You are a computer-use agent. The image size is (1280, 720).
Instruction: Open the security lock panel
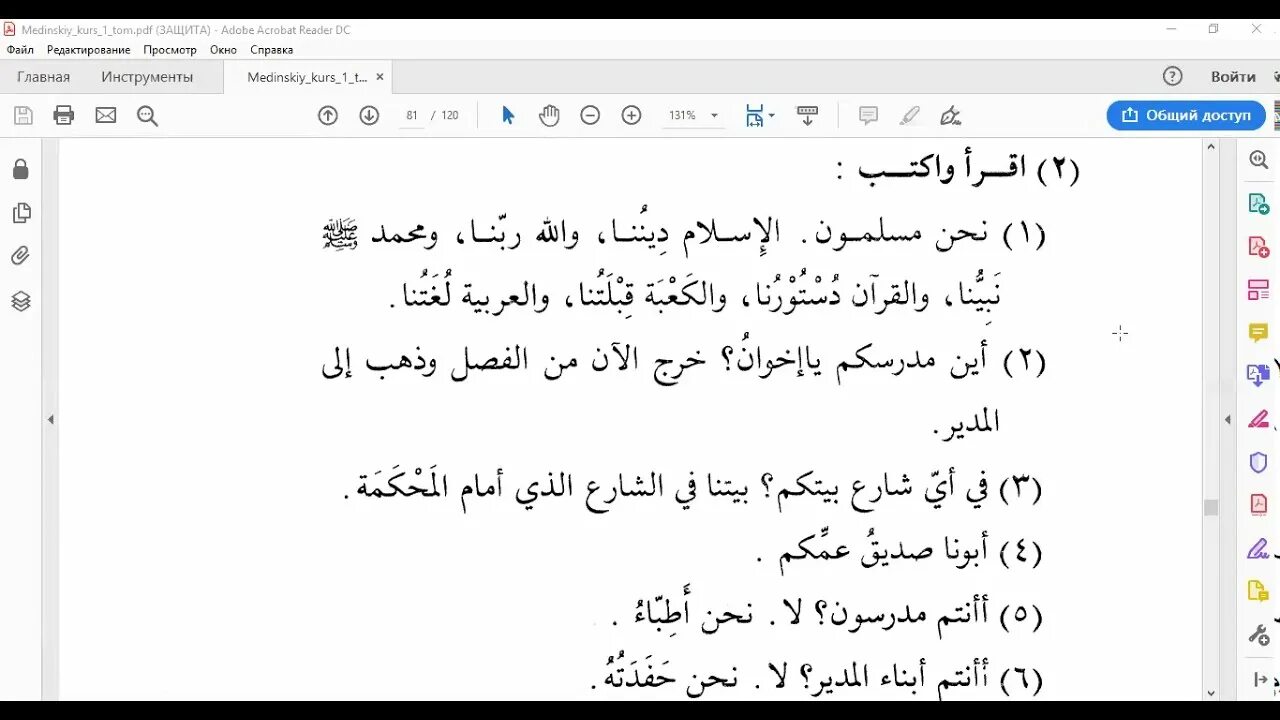click(x=21, y=169)
